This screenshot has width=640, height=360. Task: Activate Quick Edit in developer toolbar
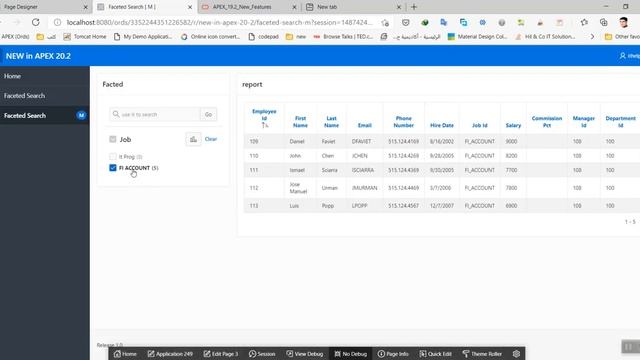[436, 354]
